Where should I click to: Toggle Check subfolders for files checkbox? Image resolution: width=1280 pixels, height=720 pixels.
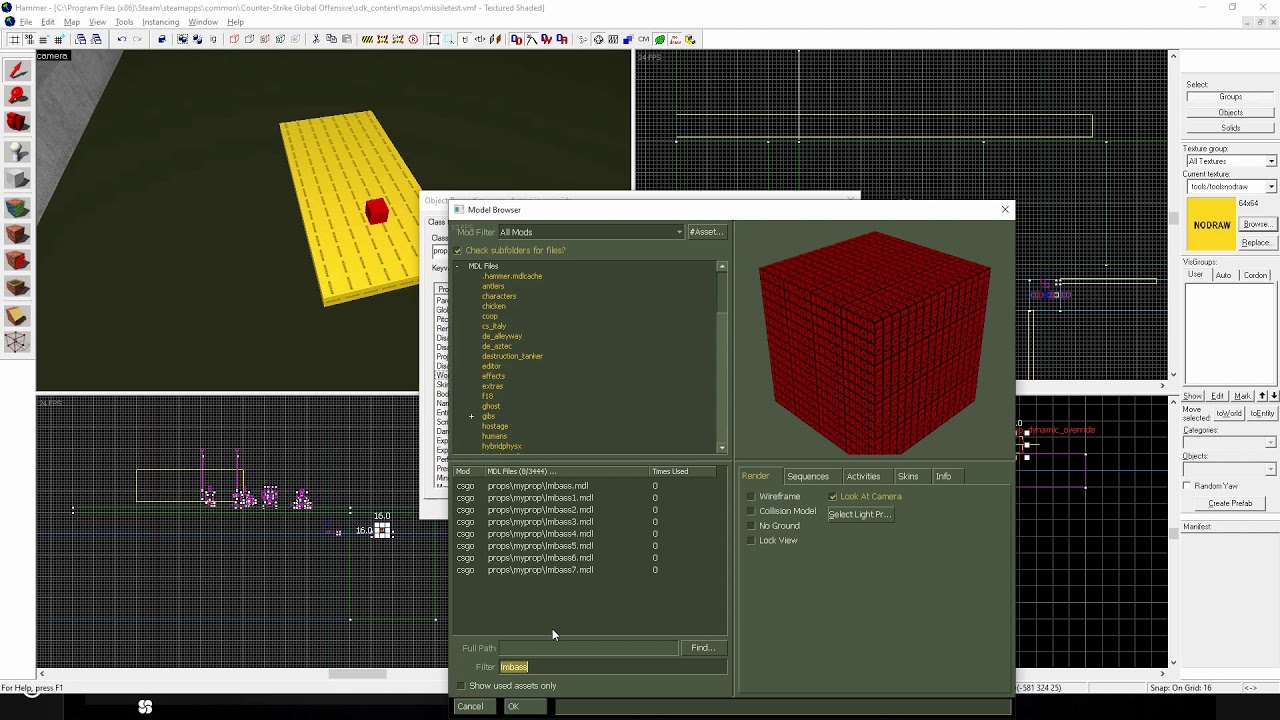[x=458, y=250]
